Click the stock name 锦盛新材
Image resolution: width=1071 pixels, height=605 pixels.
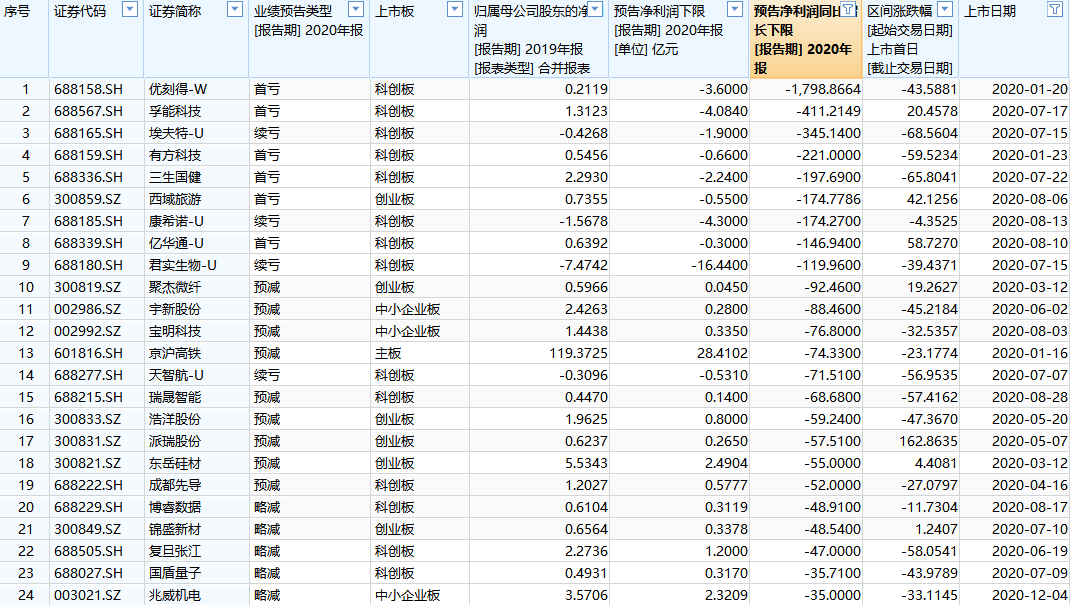pyautogui.click(x=175, y=529)
